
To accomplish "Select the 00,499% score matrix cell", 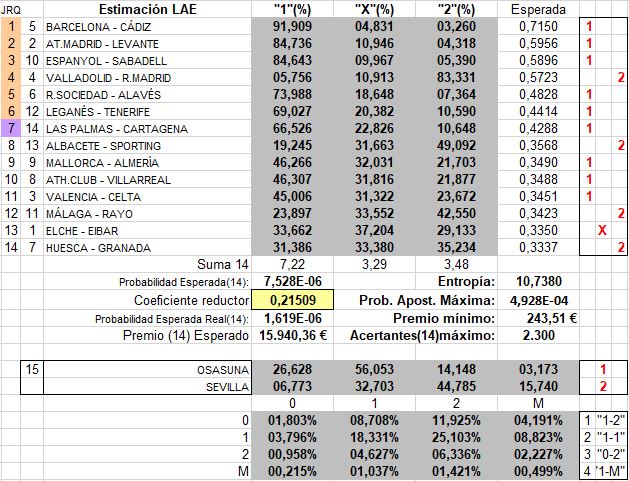I will 538,471.
